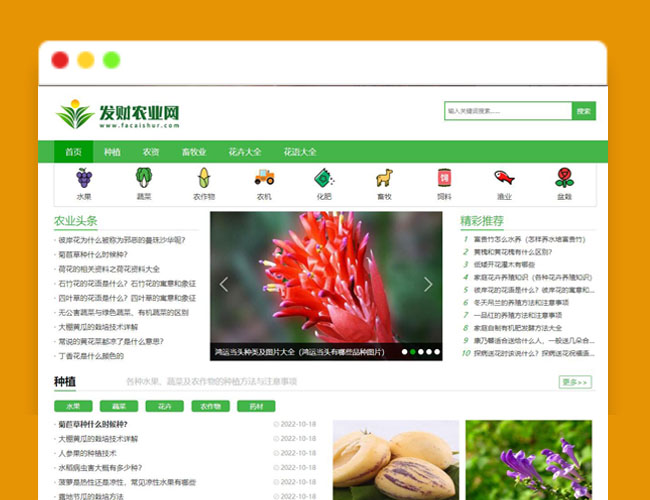
Task: Select the 农作物 corn icon
Action: pos(204,178)
